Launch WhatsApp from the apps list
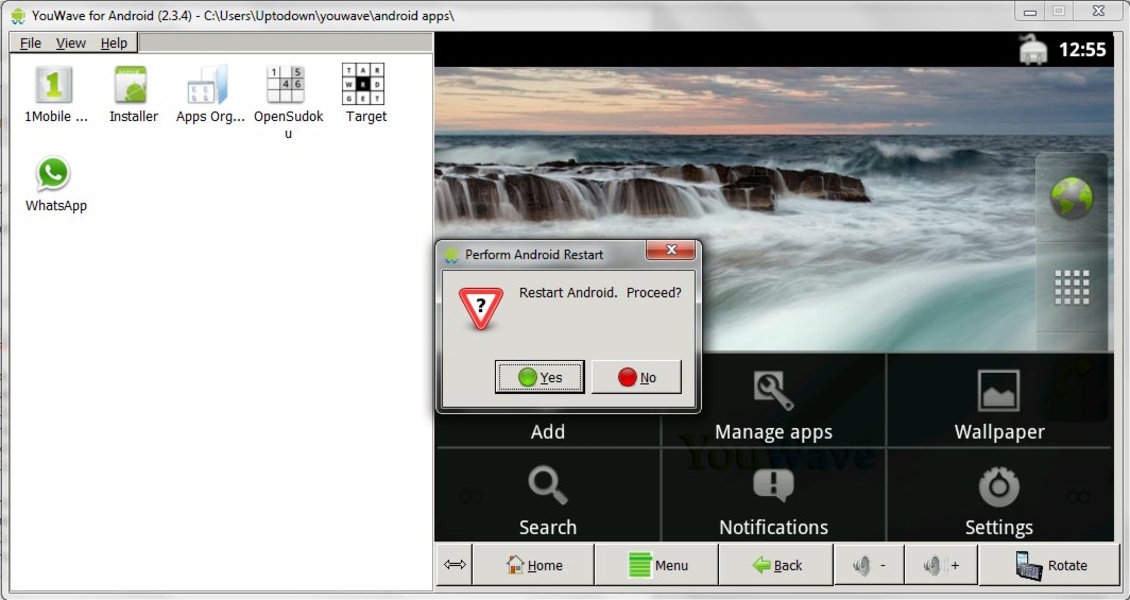This screenshot has width=1130, height=600. 54,175
